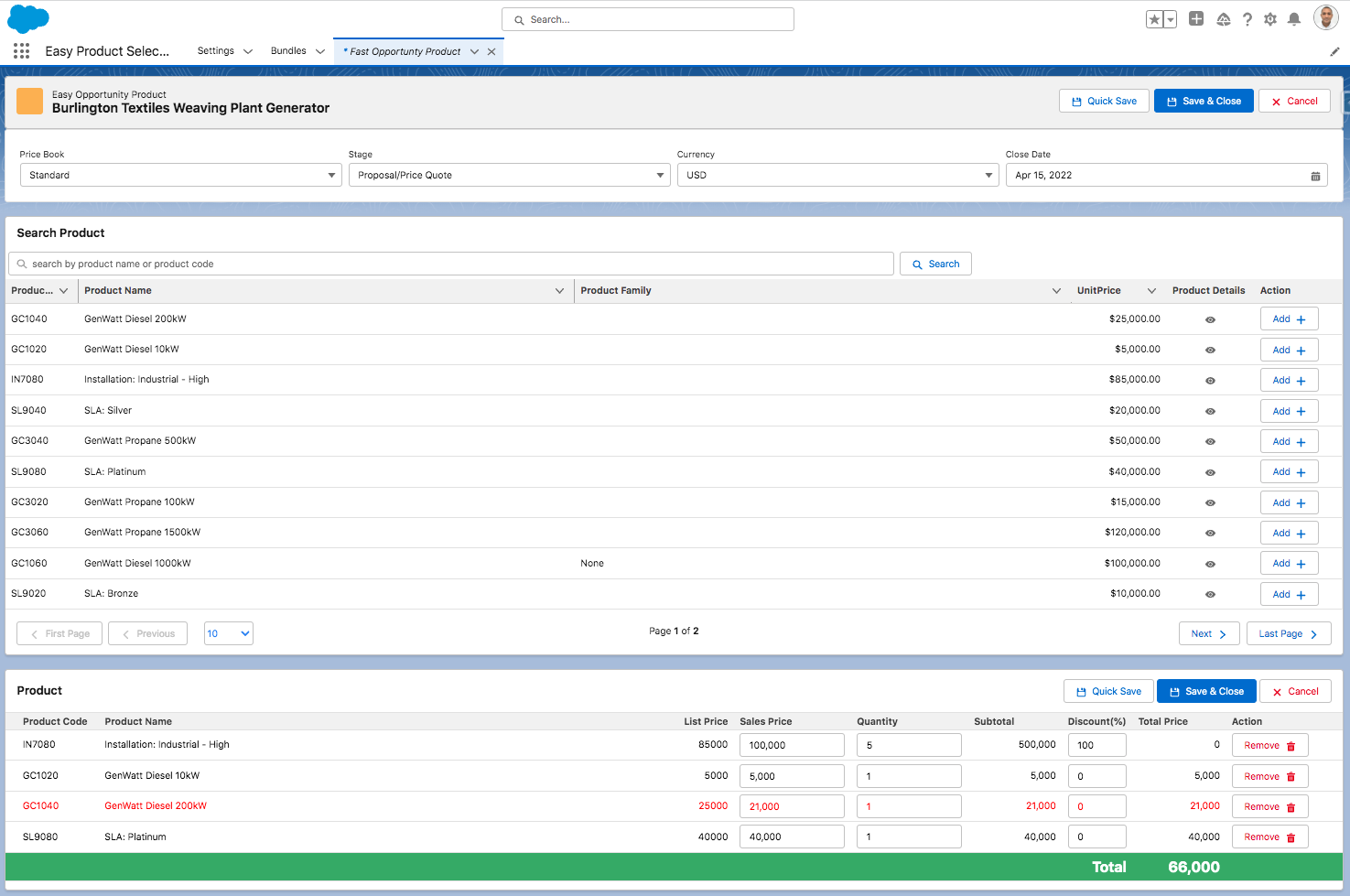Jump to Last Page of products
1350x896 pixels.
coord(1289,633)
